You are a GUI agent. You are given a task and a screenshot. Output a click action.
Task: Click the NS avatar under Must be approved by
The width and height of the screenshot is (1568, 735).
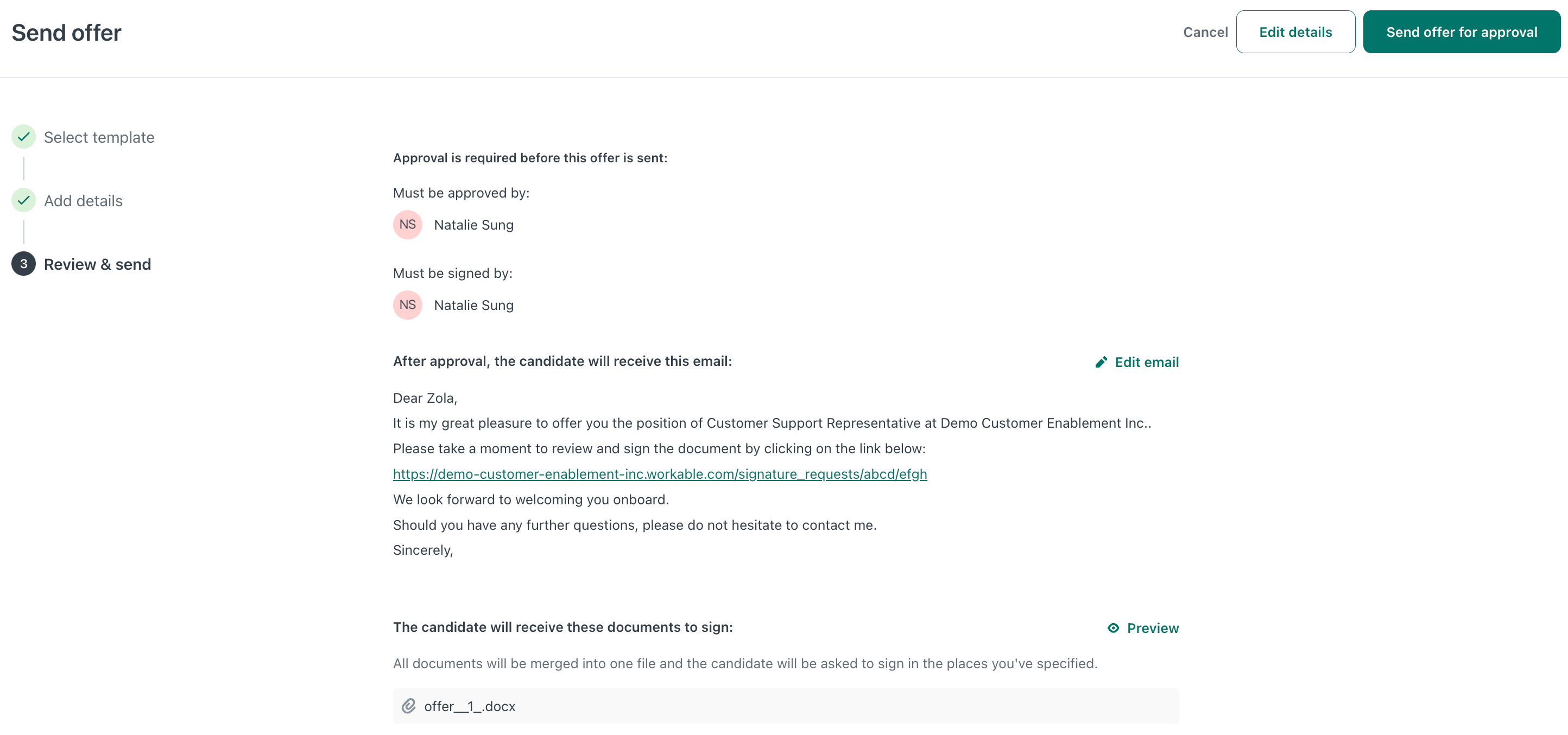tap(407, 225)
